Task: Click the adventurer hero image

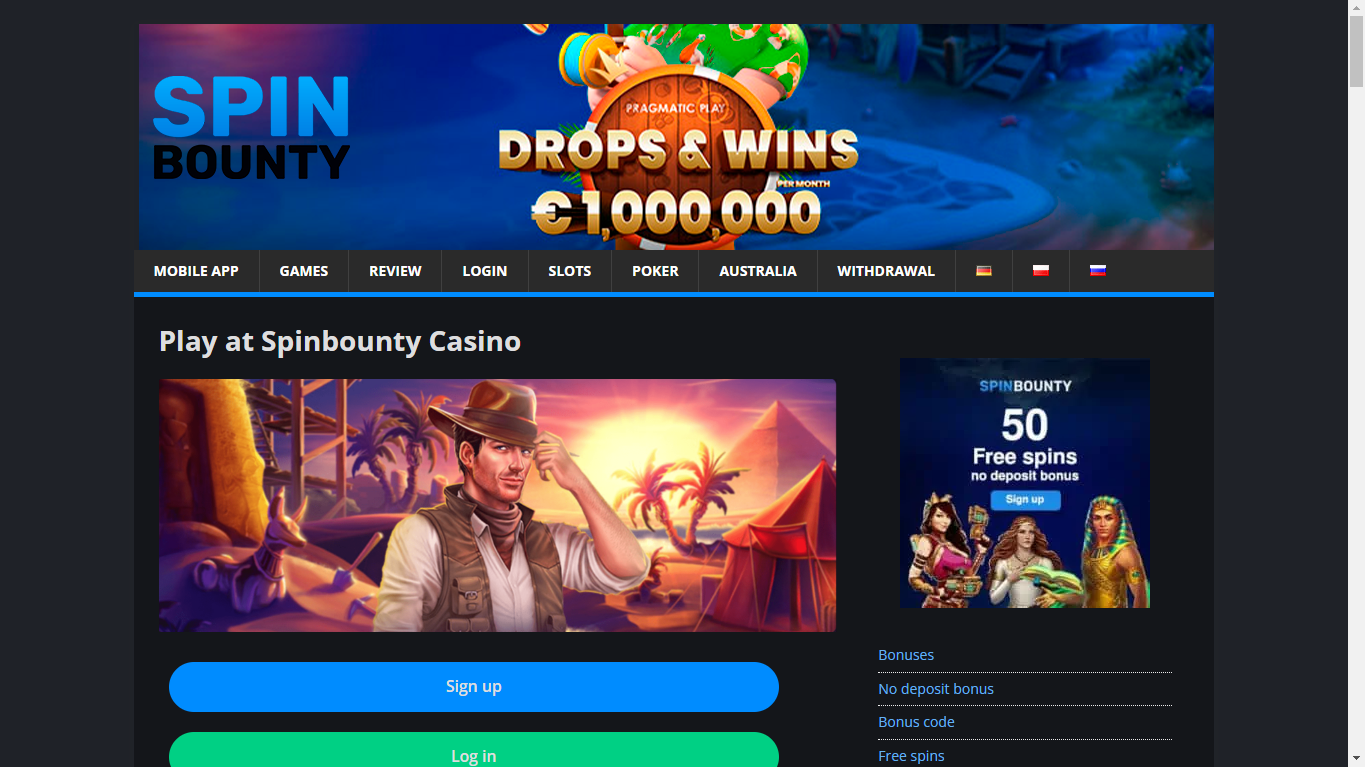Action: (x=497, y=505)
